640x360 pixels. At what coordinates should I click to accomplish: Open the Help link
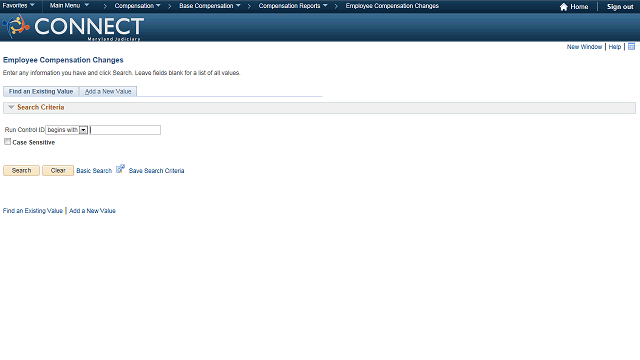click(x=615, y=47)
